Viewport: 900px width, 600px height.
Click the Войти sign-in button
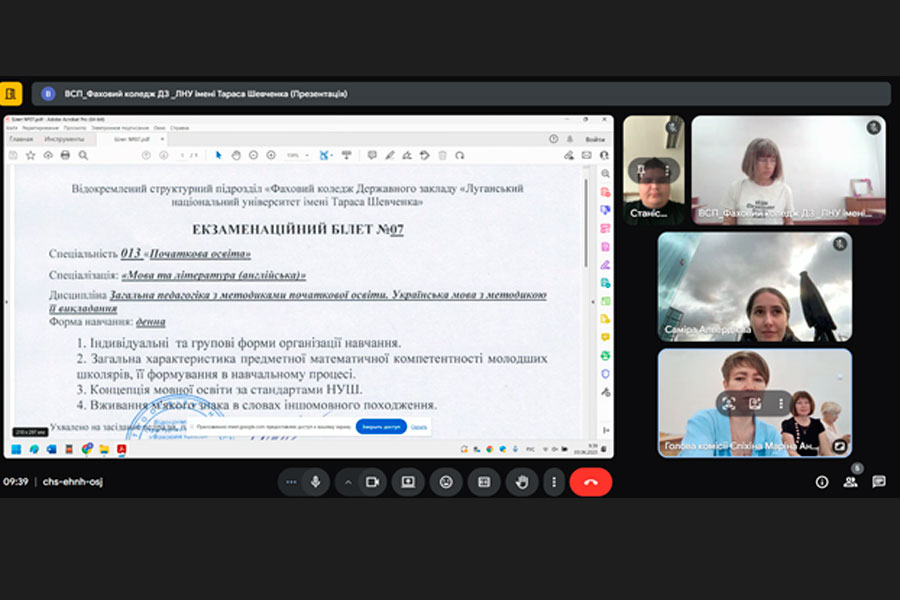[595, 139]
